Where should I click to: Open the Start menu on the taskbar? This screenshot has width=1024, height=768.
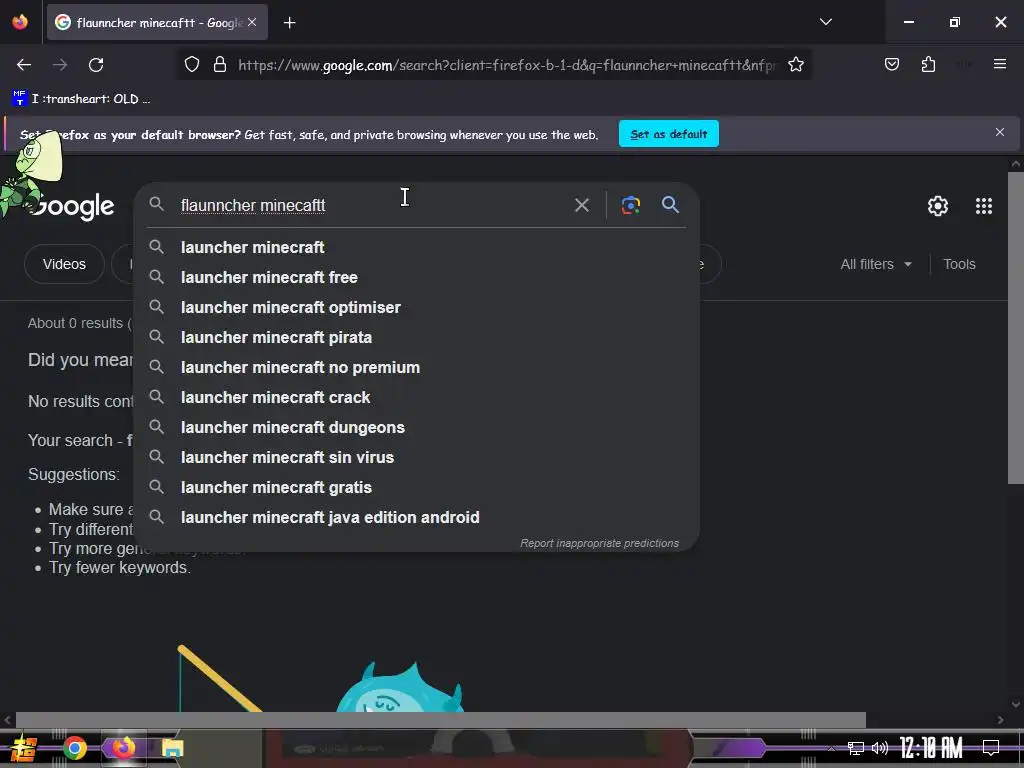pos(24,748)
